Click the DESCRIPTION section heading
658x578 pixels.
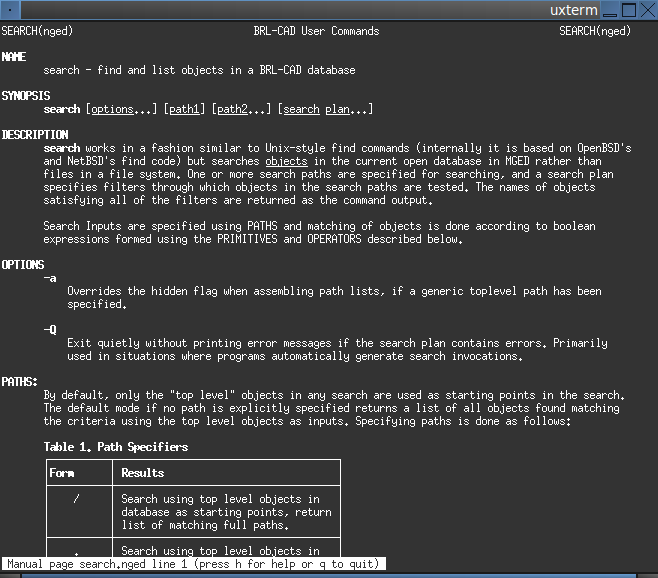click(x=35, y=135)
